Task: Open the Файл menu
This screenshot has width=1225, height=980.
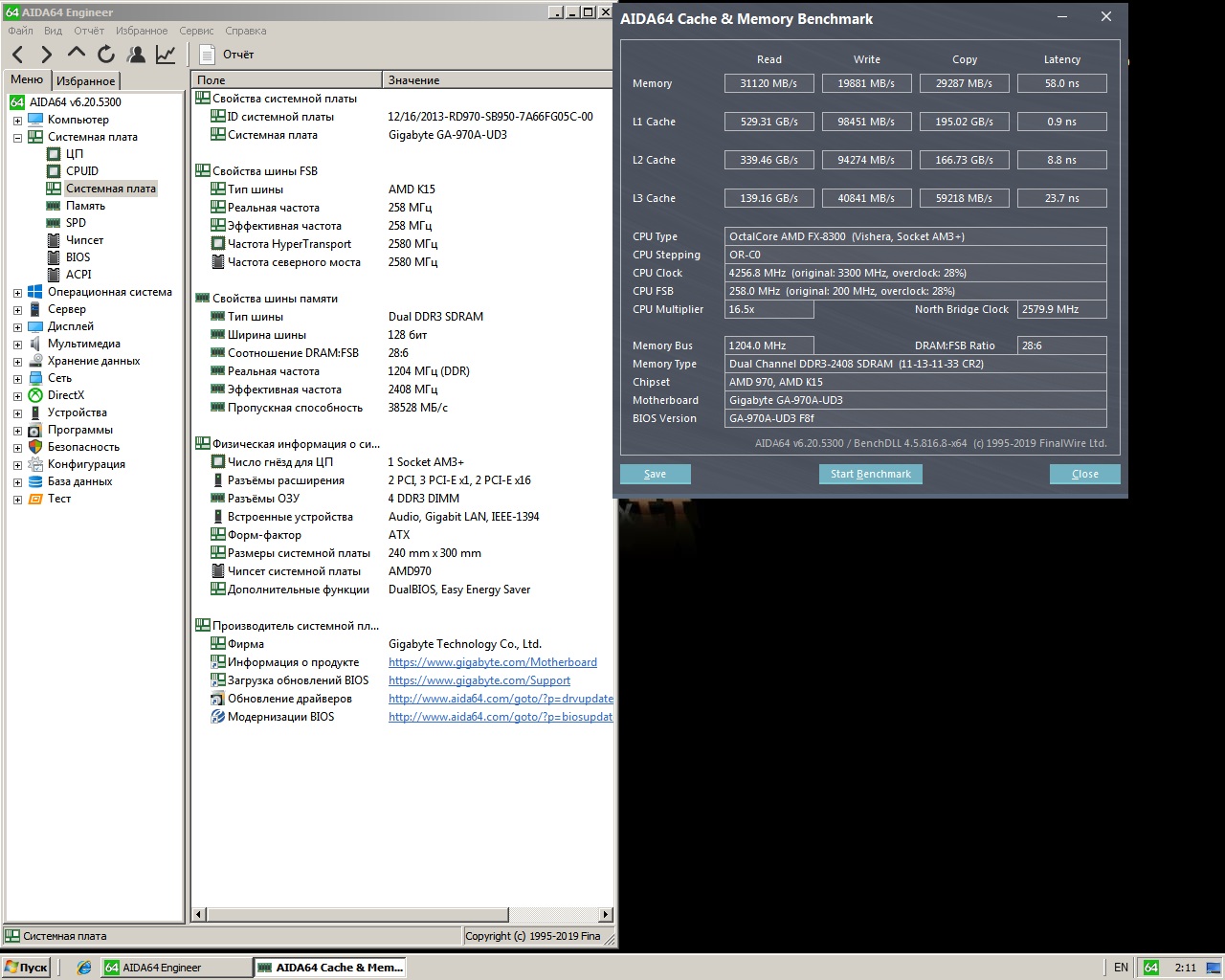Action: 20,31
